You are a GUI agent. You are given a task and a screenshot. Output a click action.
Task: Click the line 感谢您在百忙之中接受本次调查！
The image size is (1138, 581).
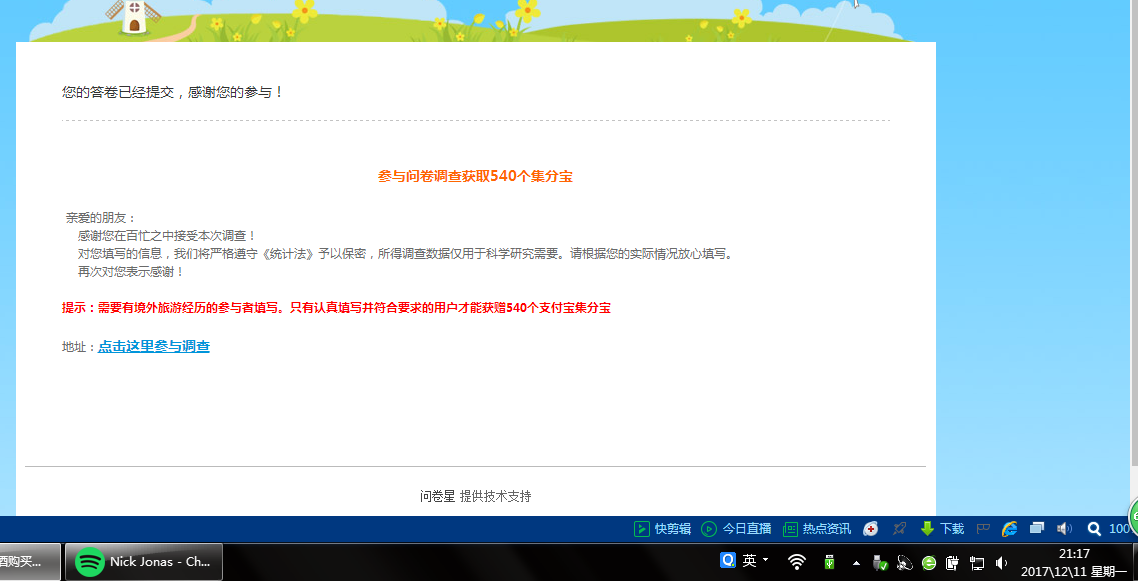(x=167, y=236)
